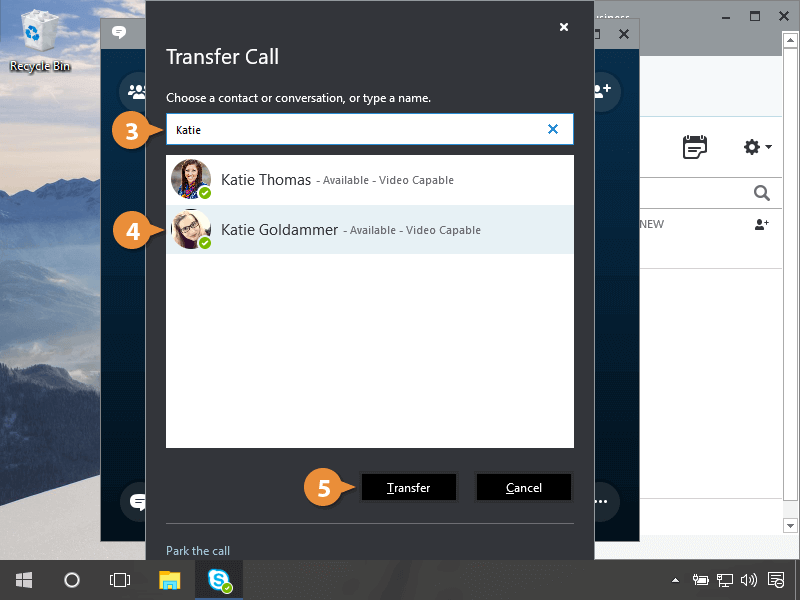Click the Park the call link

click(197, 551)
